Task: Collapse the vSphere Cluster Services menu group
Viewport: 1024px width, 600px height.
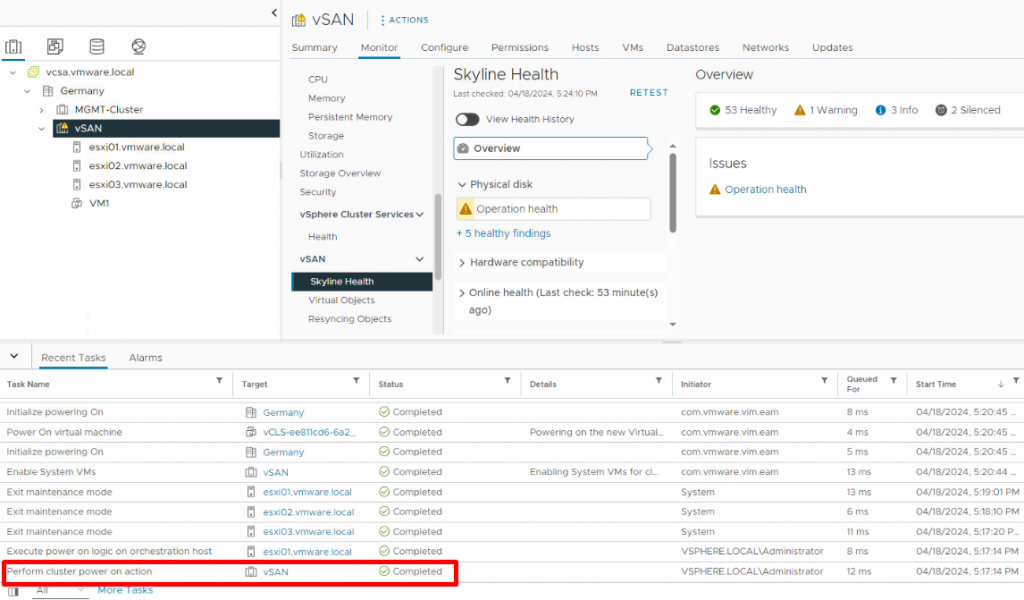Action: tap(419, 214)
